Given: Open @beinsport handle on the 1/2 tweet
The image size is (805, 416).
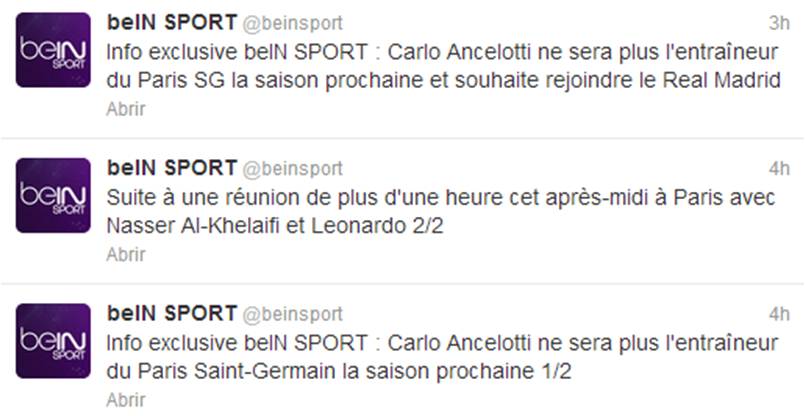Looking at the screenshot, I should coord(293,314).
